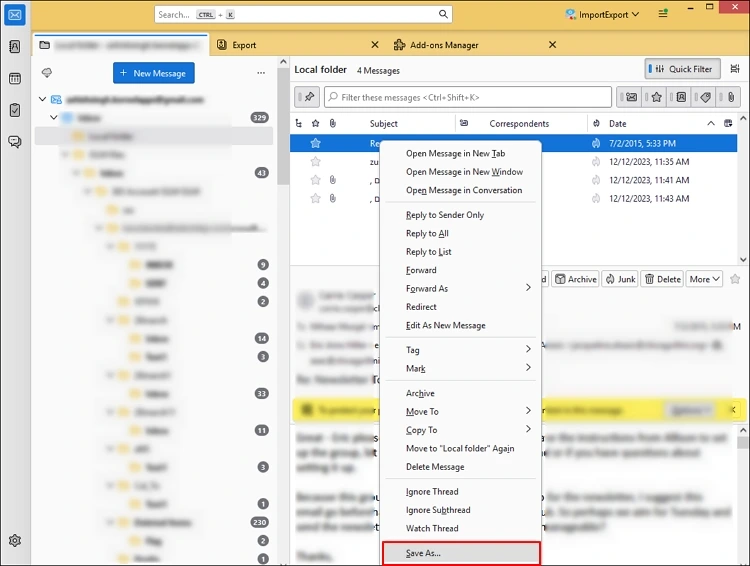Image resolution: width=750 pixels, height=566 pixels.
Task: Open the column picker icon
Action: (x=728, y=123)
